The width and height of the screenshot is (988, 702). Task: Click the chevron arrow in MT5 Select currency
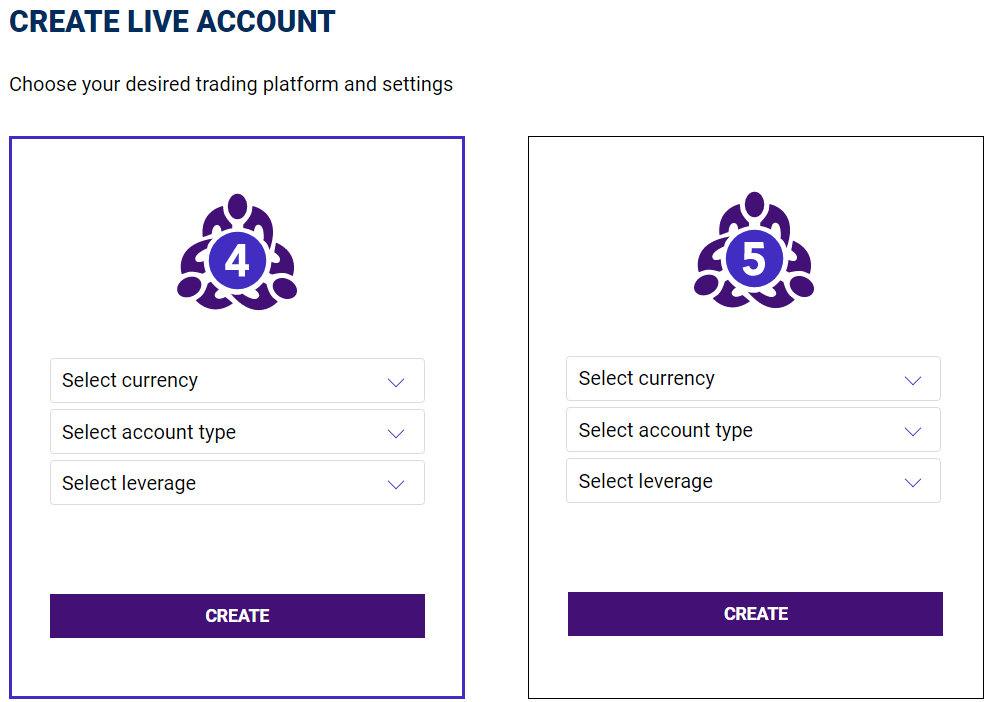tap(913, 380)
